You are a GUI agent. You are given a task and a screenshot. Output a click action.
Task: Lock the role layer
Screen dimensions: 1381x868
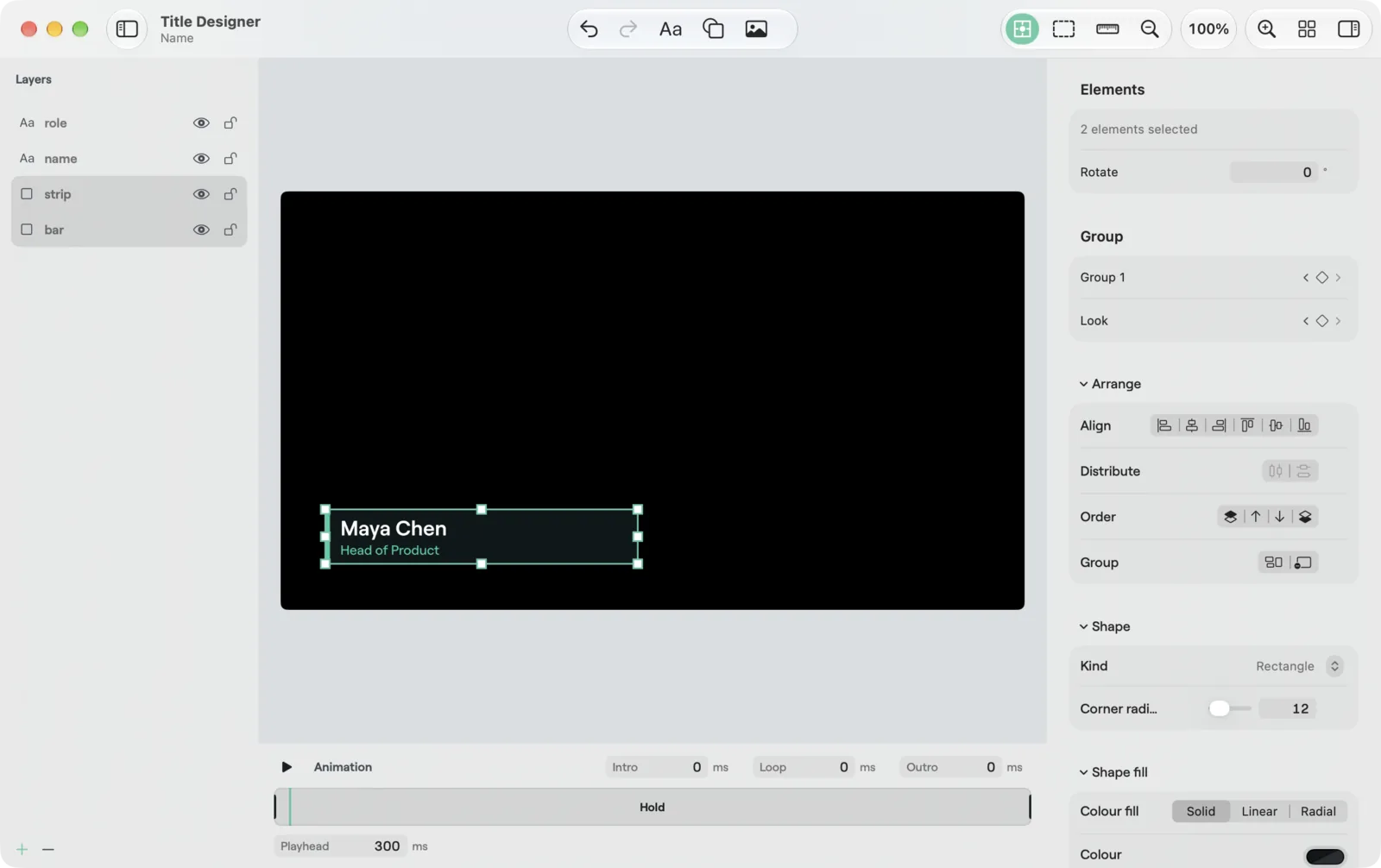(x=230, y=123)
